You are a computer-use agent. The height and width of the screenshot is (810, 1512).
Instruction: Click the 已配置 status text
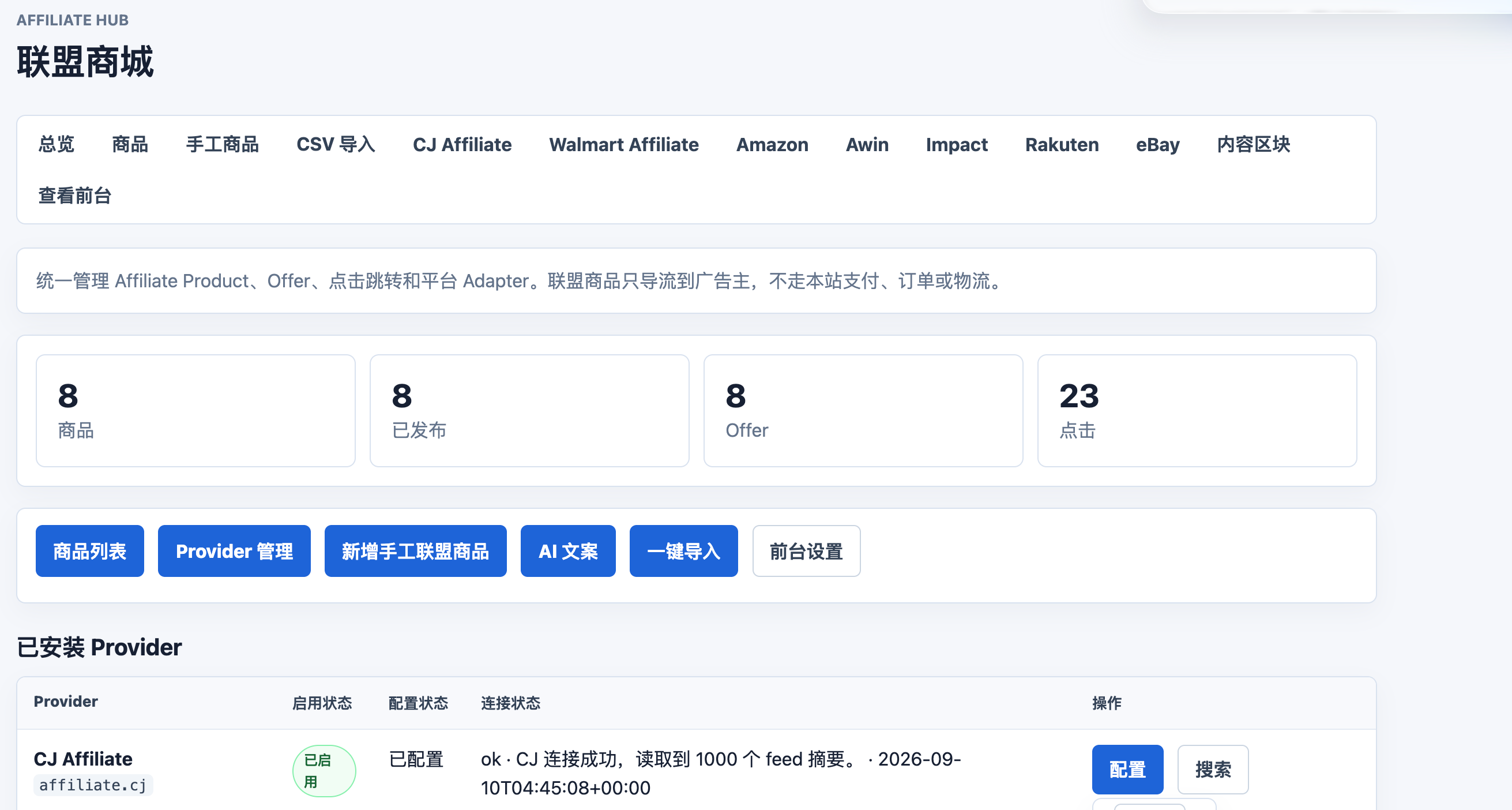pos(416,759)
